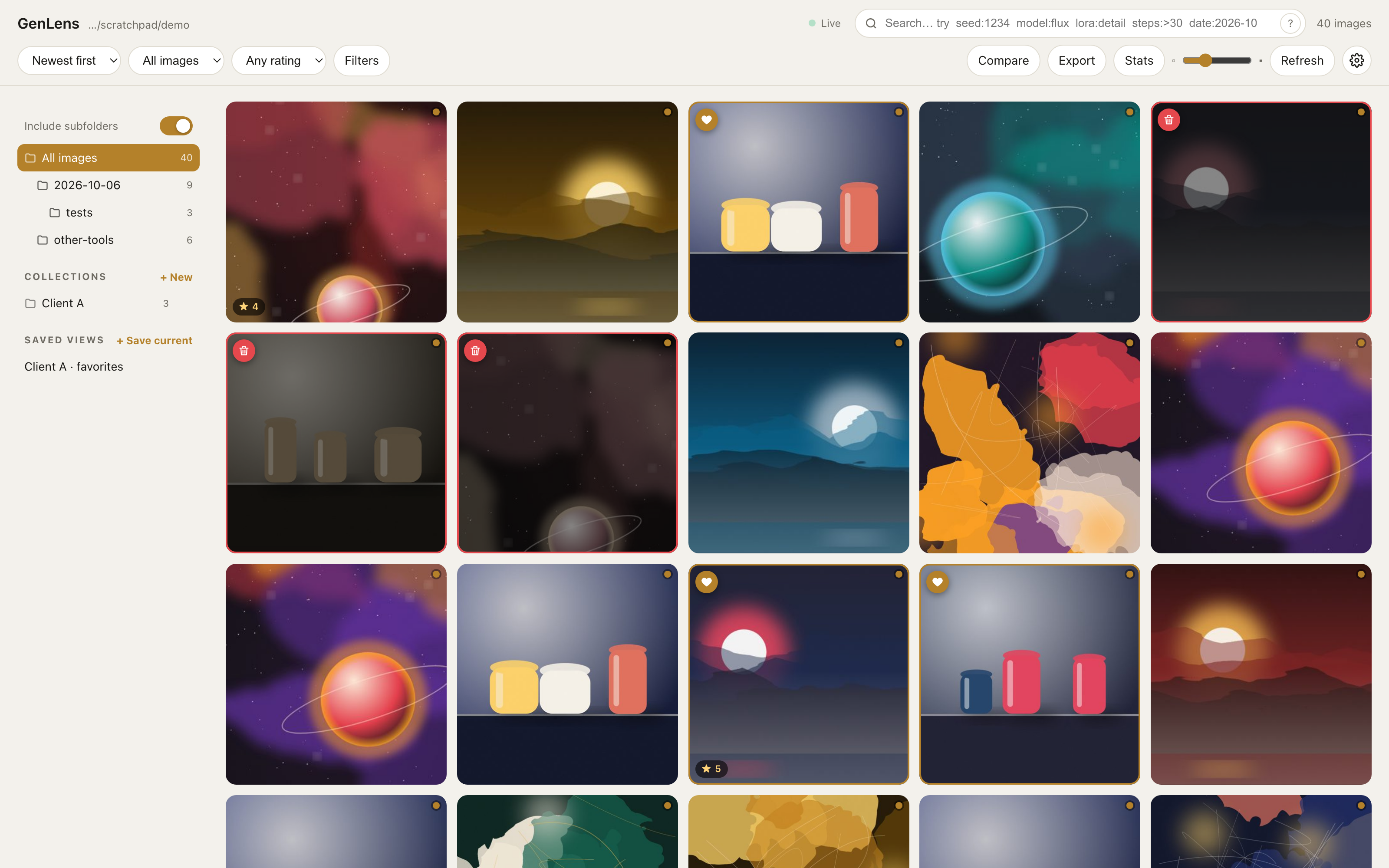Open the settings gear icon
1389x868 pixels.
[x=1356, y=60]
